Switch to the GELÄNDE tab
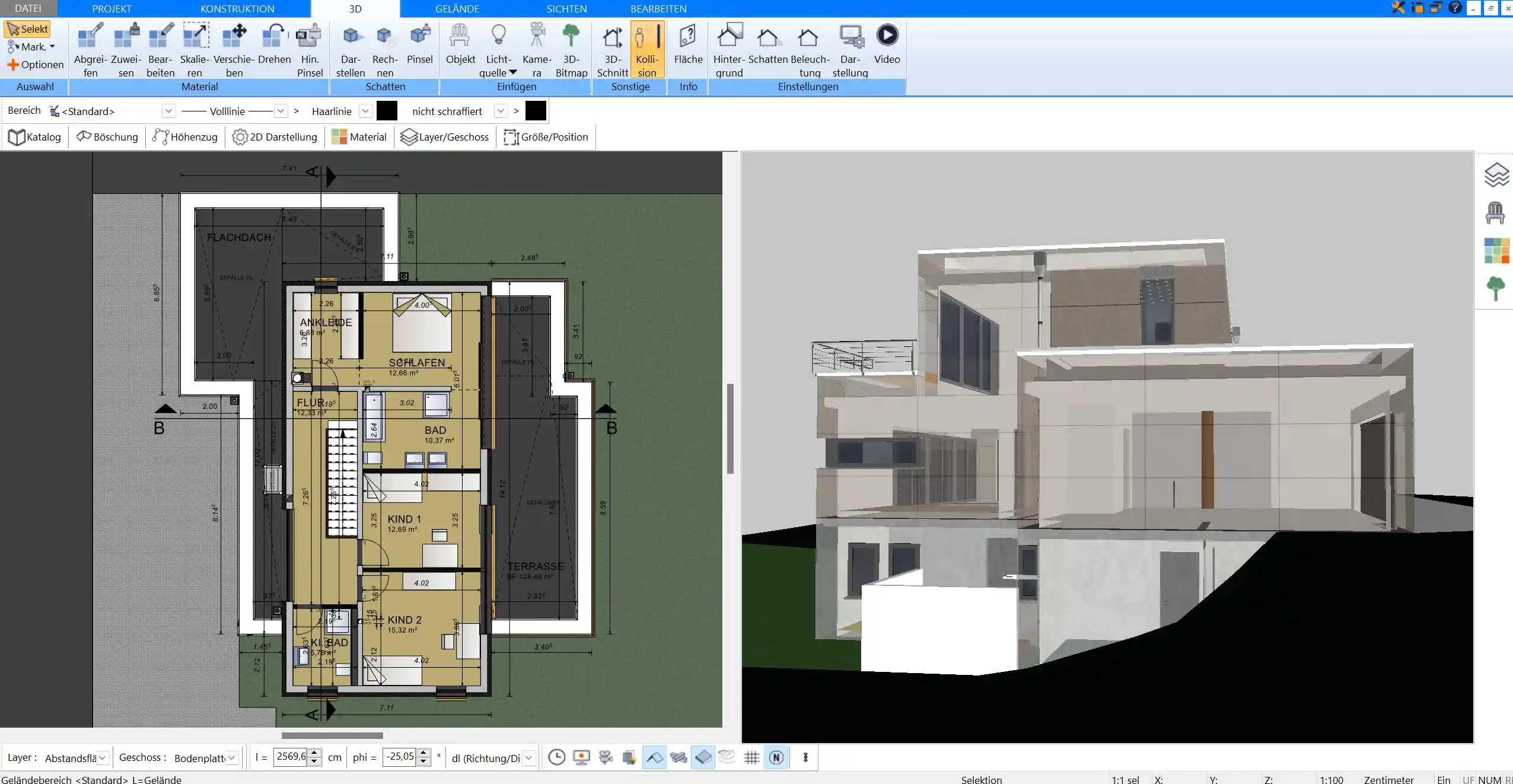The image size is (1513, 784). point(457,9)
